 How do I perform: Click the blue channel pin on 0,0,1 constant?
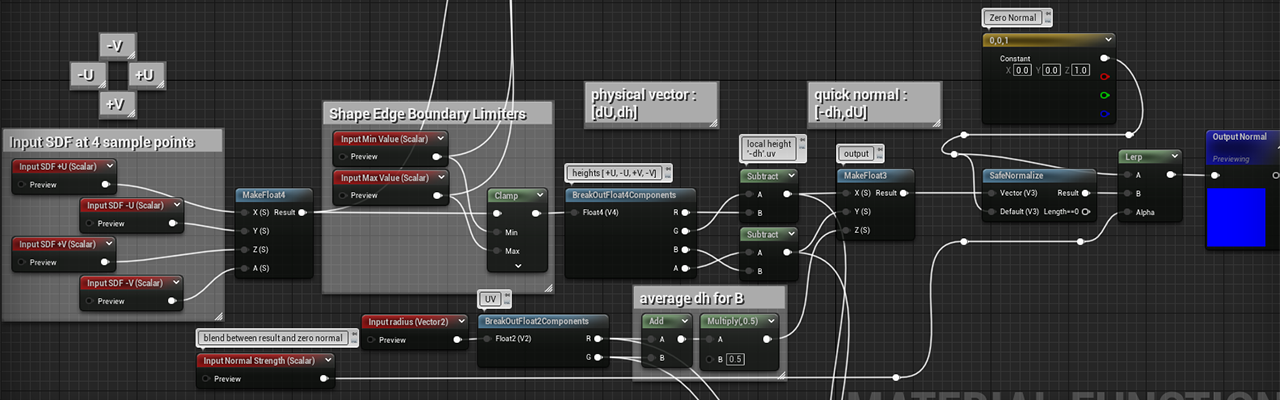[1104, 114]
